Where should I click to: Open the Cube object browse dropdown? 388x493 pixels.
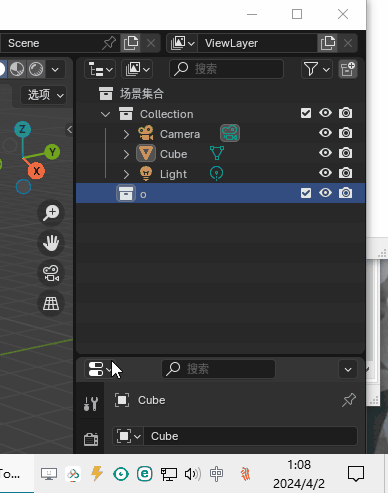tap(128, 436)
